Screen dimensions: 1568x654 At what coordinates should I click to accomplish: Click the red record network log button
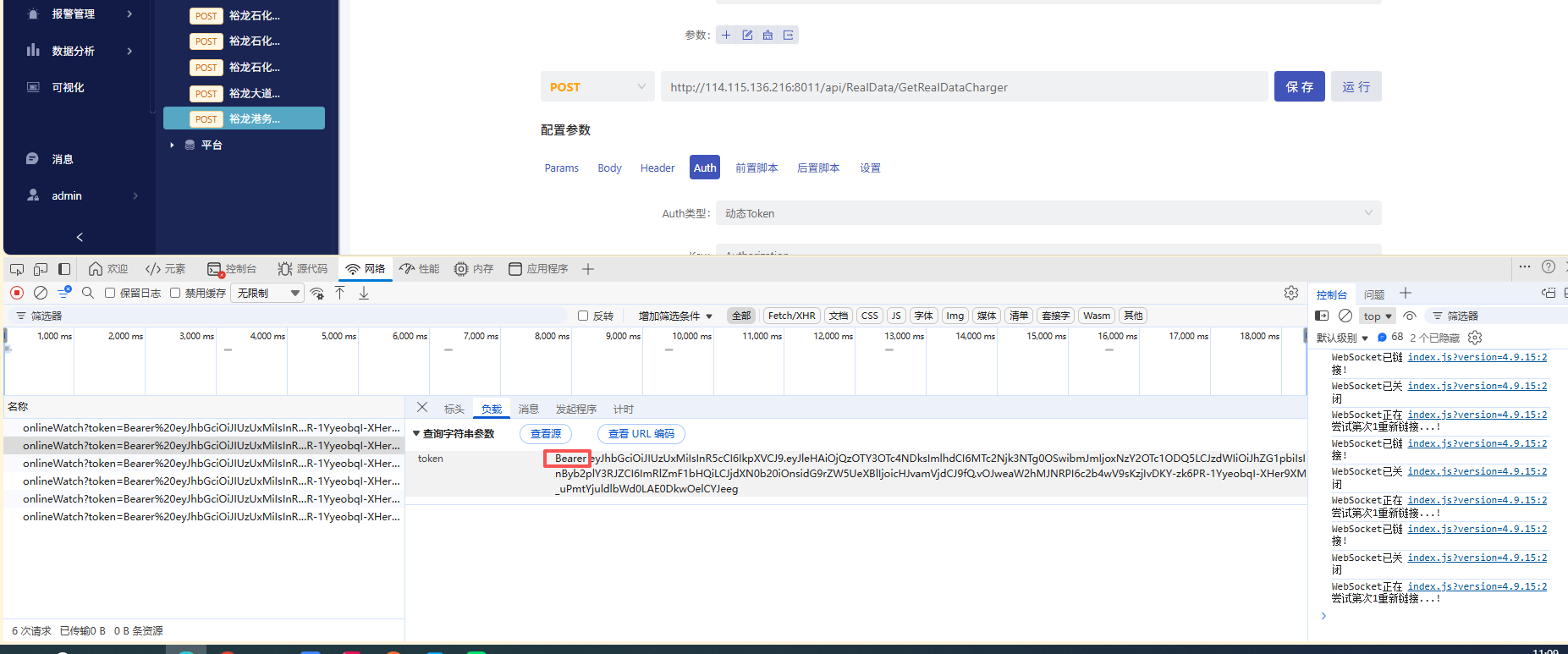(17, 293)
